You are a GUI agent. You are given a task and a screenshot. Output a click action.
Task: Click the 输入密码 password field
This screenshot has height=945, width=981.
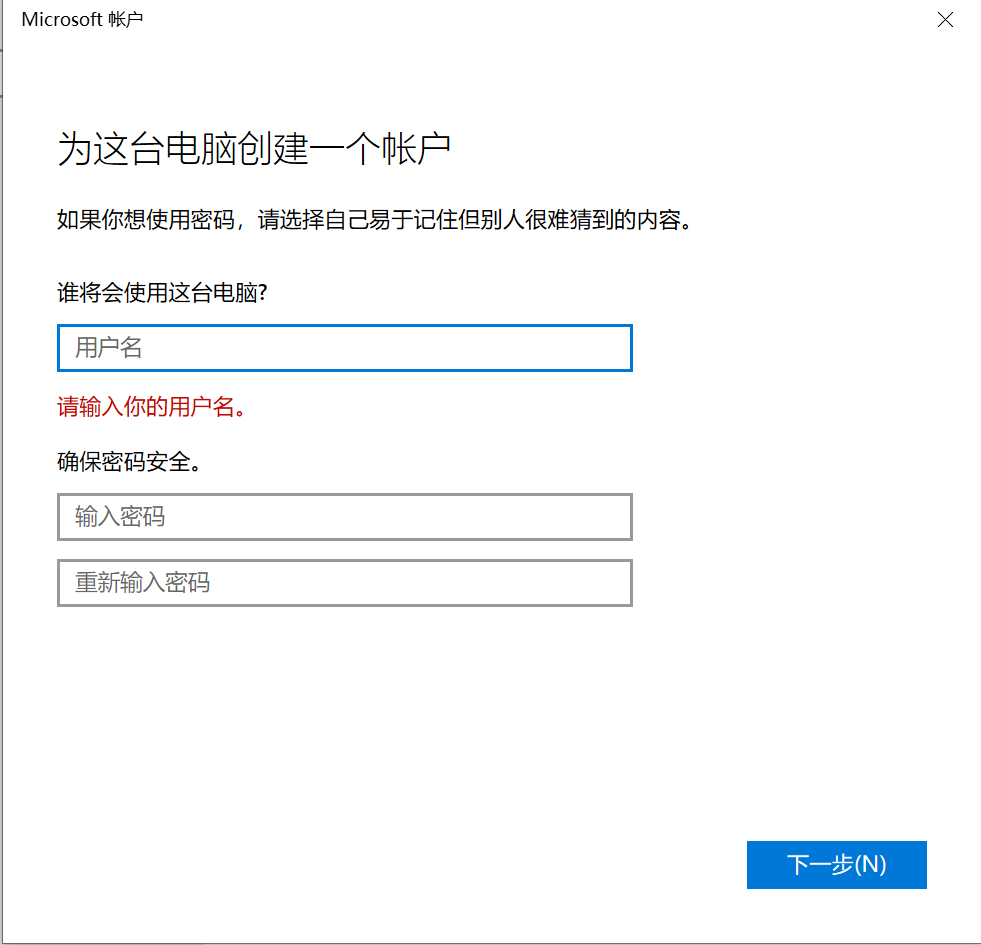point(344,517)
